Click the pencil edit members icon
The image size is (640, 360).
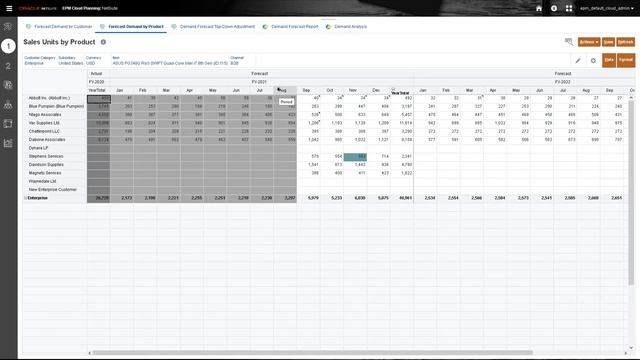pyautogui.click(x=578, y=60)
